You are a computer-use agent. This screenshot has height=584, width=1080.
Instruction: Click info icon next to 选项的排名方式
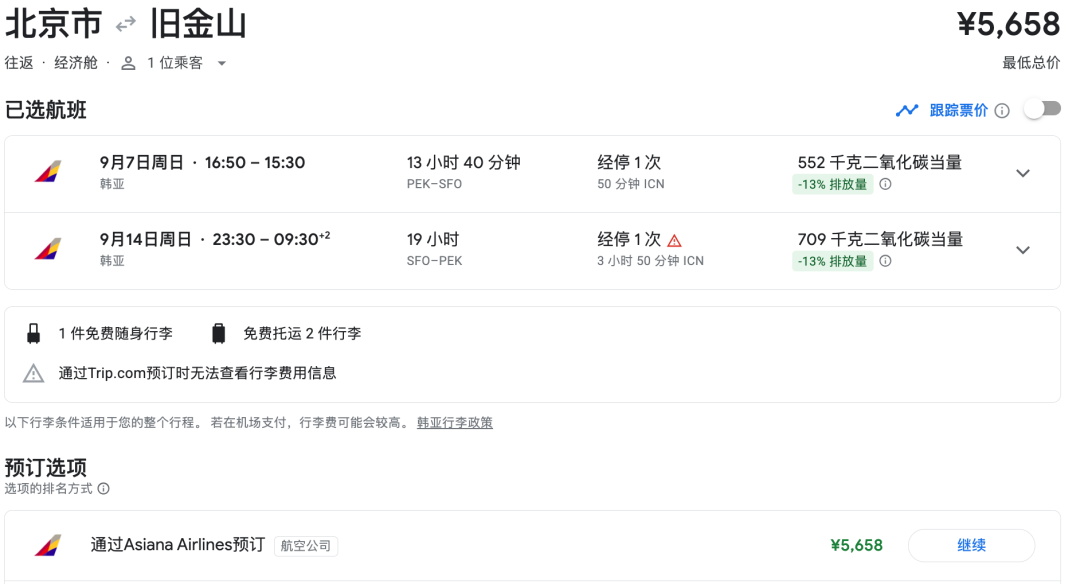(103, 489)
